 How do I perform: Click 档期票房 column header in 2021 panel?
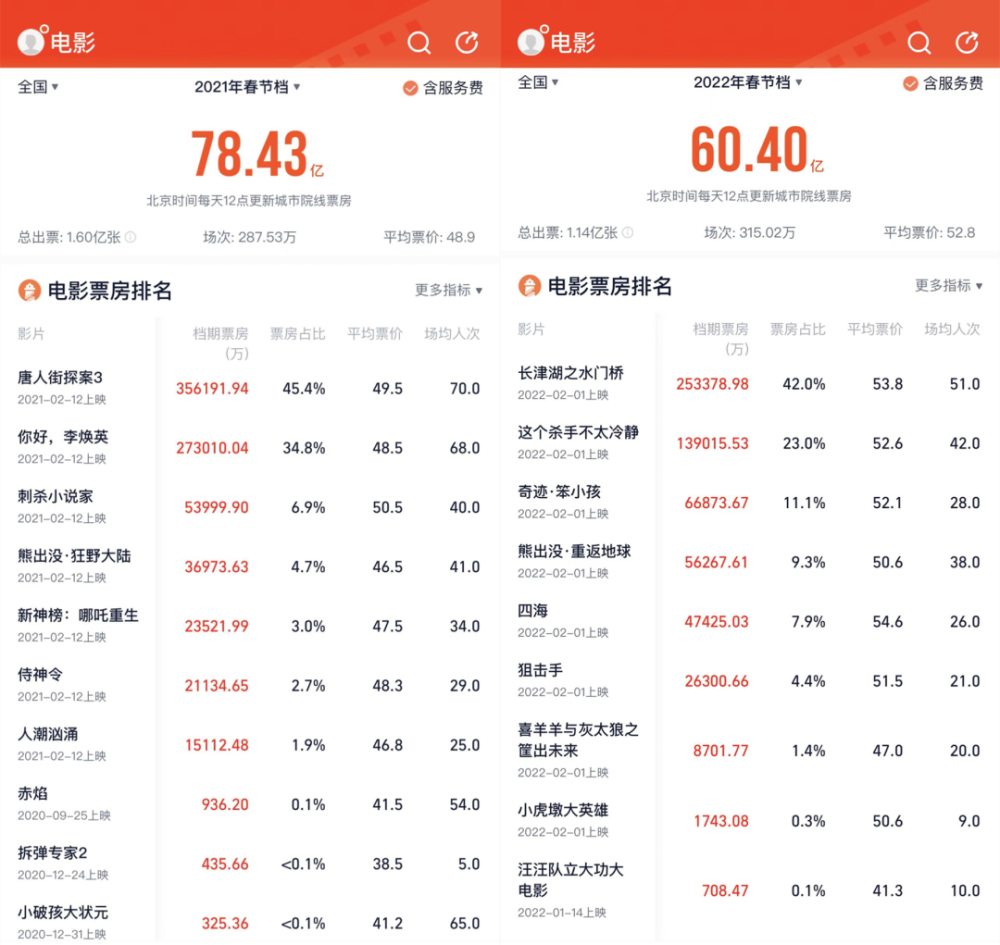[x=221, y=343]
